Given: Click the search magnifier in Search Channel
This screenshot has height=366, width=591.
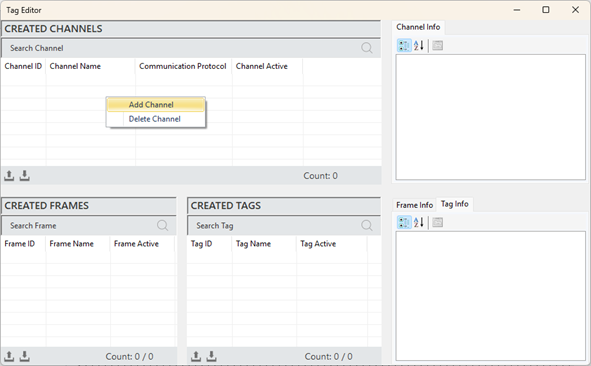Looking at the screenshot, I should click(367, 48).
